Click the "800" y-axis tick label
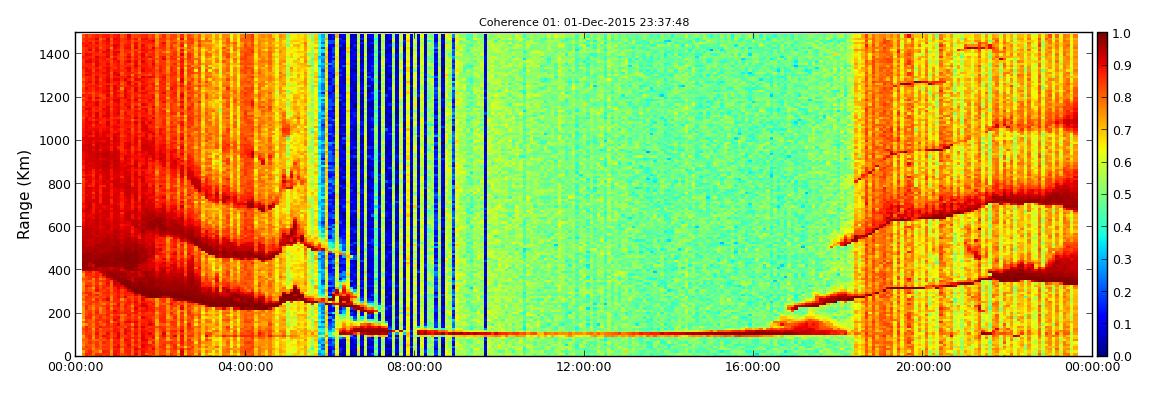The width and height of the screenshot is (1150, 407). (59, 184)
